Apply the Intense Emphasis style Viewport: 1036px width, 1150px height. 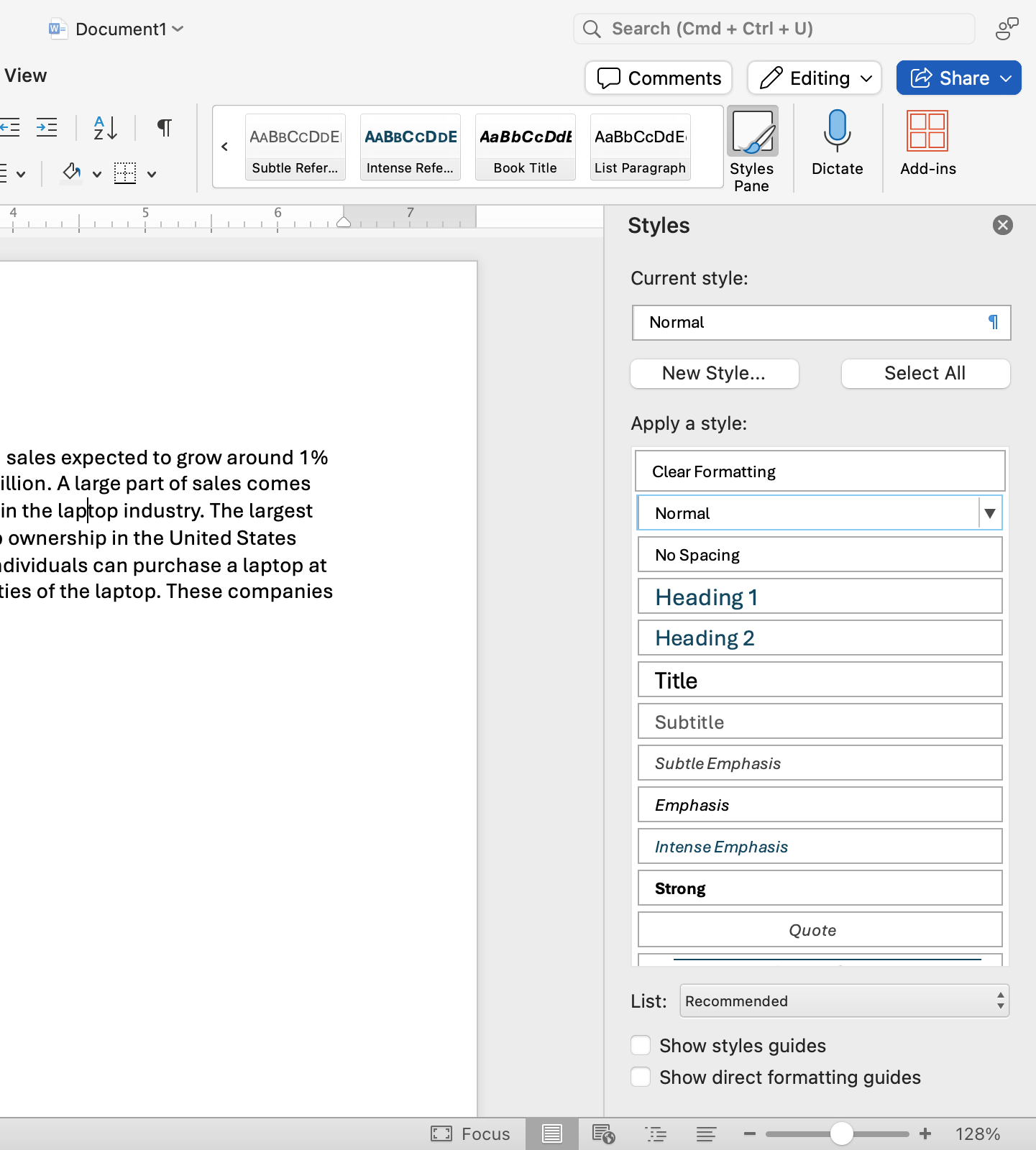(820, 847)
